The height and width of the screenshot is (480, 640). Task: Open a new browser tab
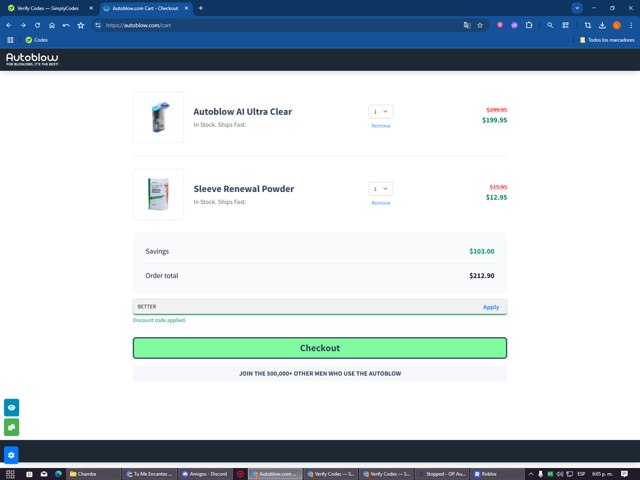(200, 8)
